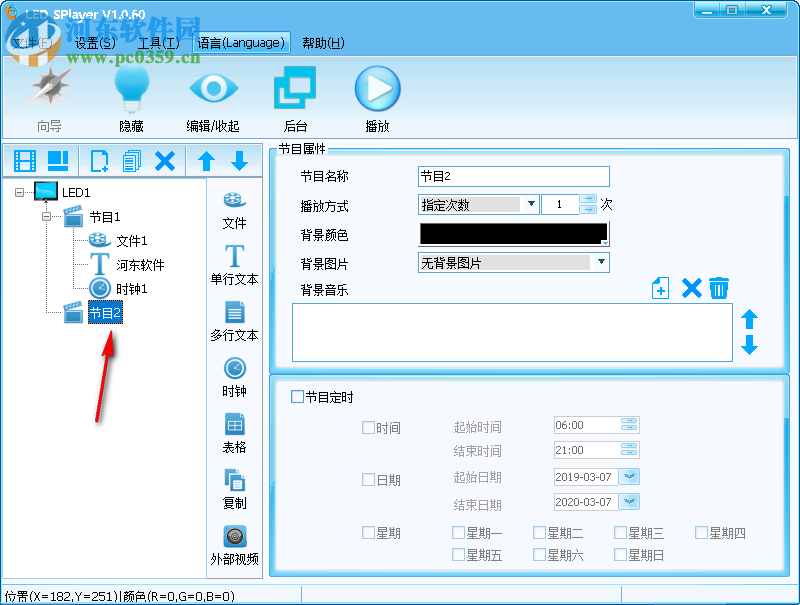Screen dimensions: 800x605
Task: Add a 表格 table element
Action: coord(234,428)
